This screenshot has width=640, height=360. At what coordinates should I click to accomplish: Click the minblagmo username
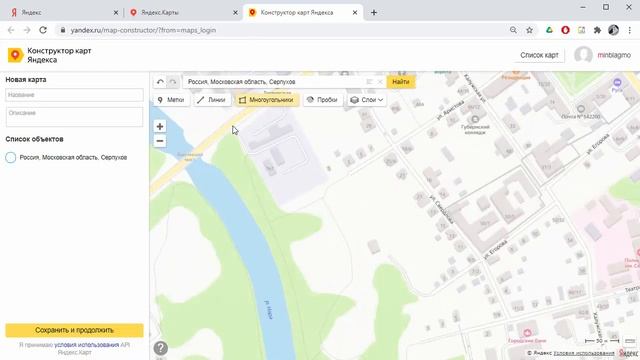click(x=614, y=55)
